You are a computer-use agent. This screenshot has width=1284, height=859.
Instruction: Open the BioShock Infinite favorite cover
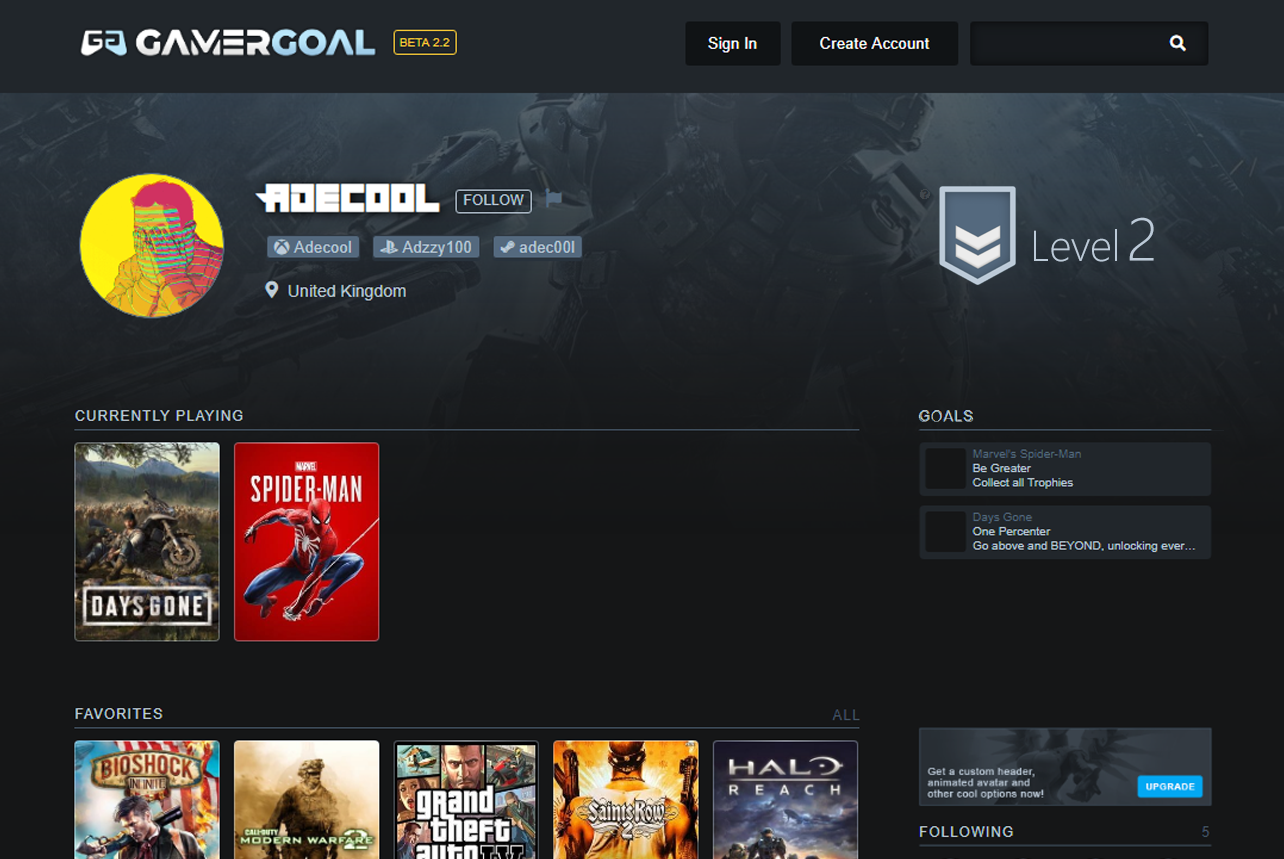(x=147, y=799)
